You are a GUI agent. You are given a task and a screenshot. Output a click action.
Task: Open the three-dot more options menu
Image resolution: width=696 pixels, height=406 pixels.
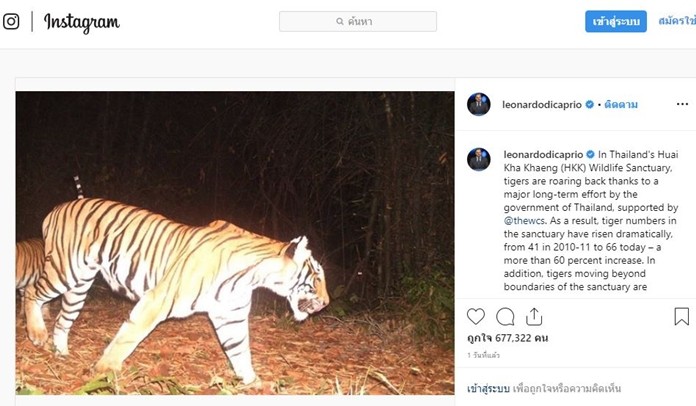coord(682,104)
